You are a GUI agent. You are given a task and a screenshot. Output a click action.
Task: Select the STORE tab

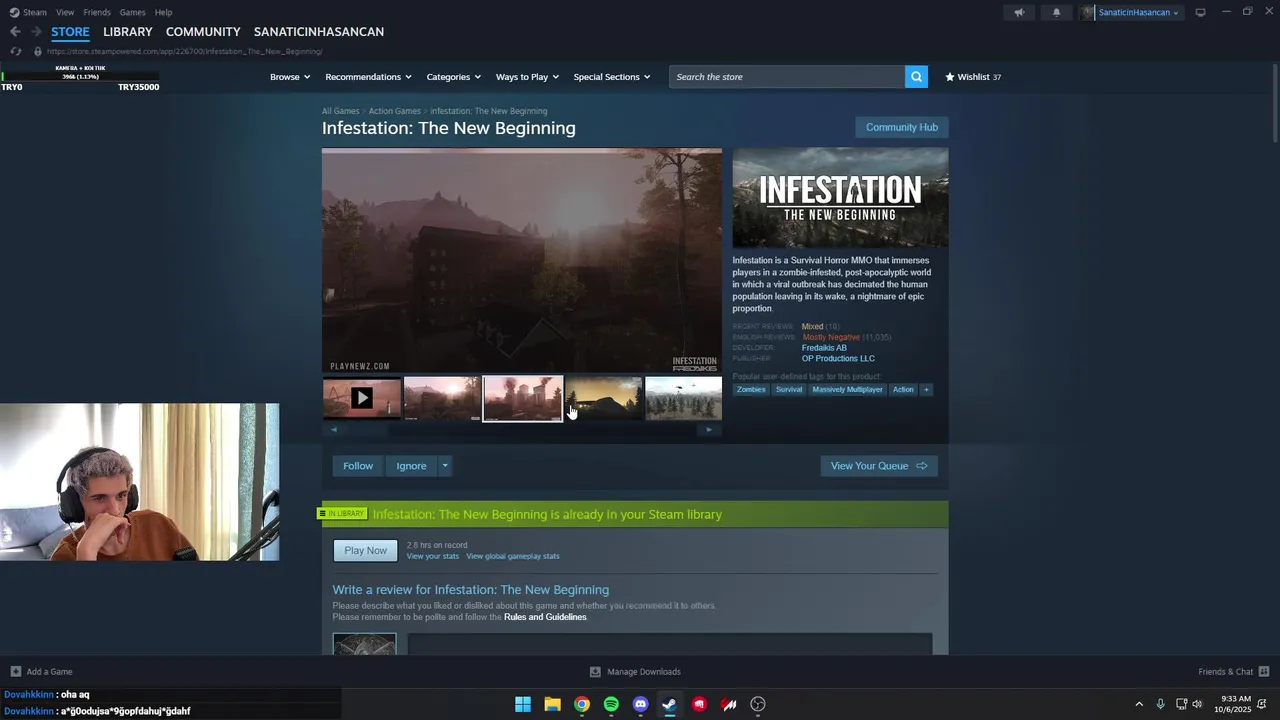tap(70, 32)
